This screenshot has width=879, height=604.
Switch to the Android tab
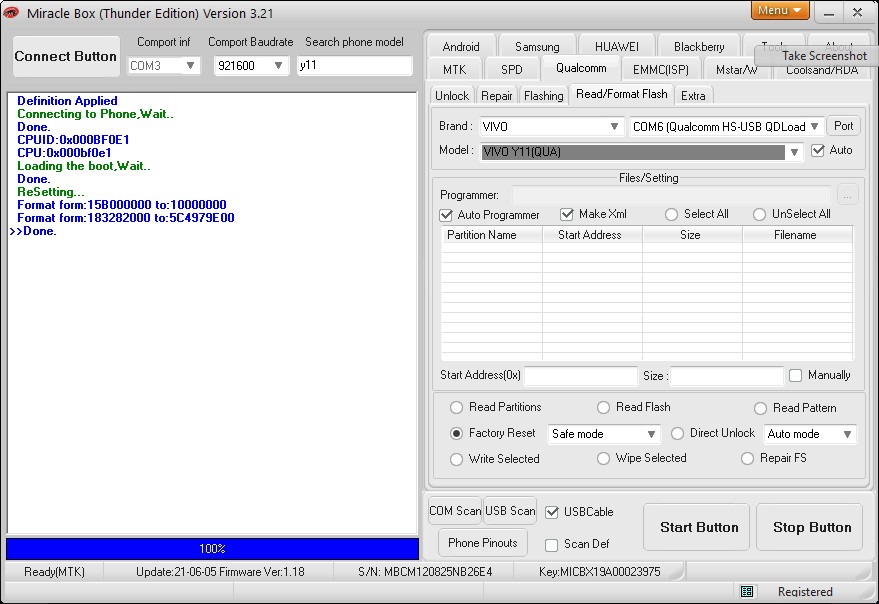pos(461,47)
